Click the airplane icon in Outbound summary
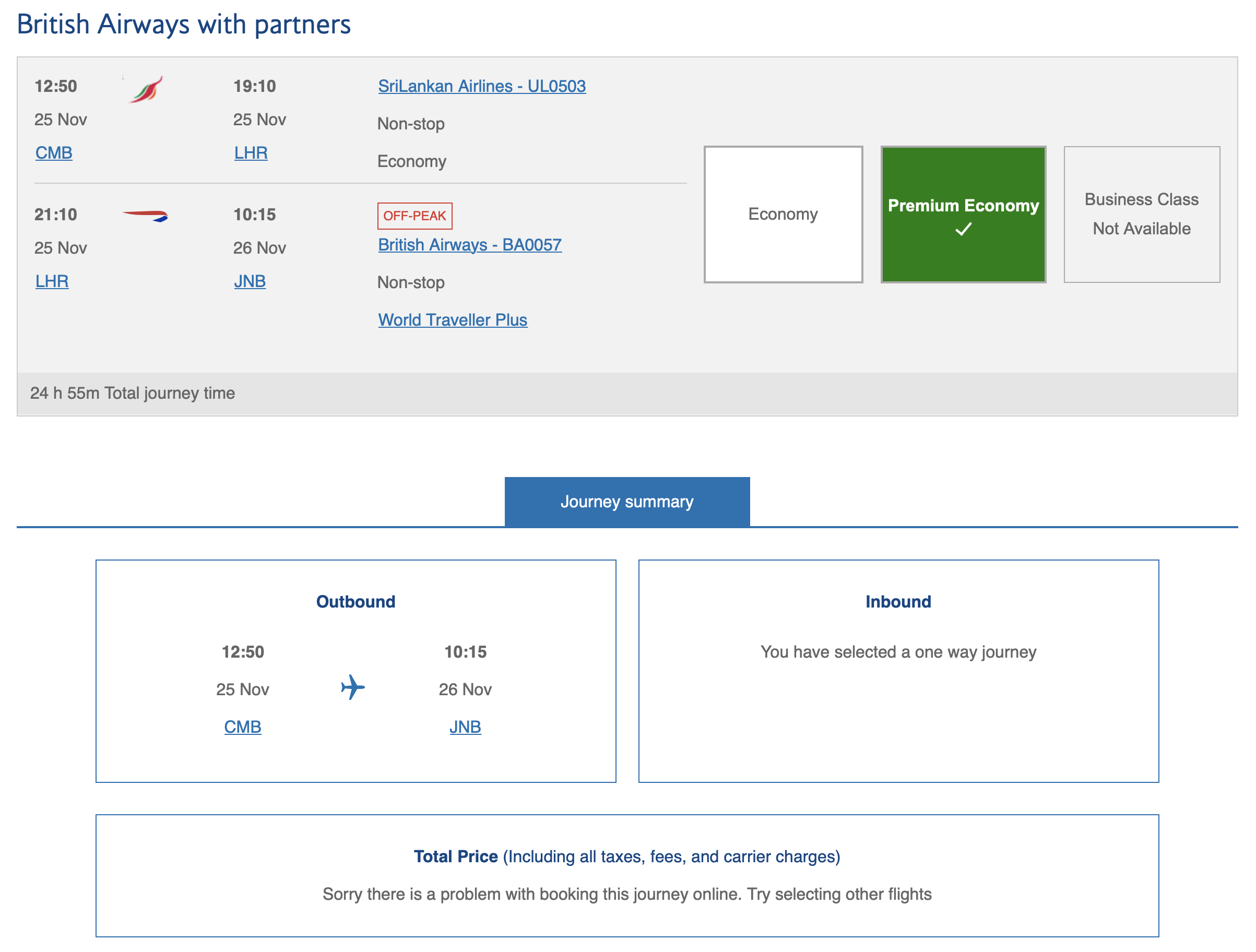The width and height of the screenshot is (1256, 952). pyautogui.click(x=352, y=687)
